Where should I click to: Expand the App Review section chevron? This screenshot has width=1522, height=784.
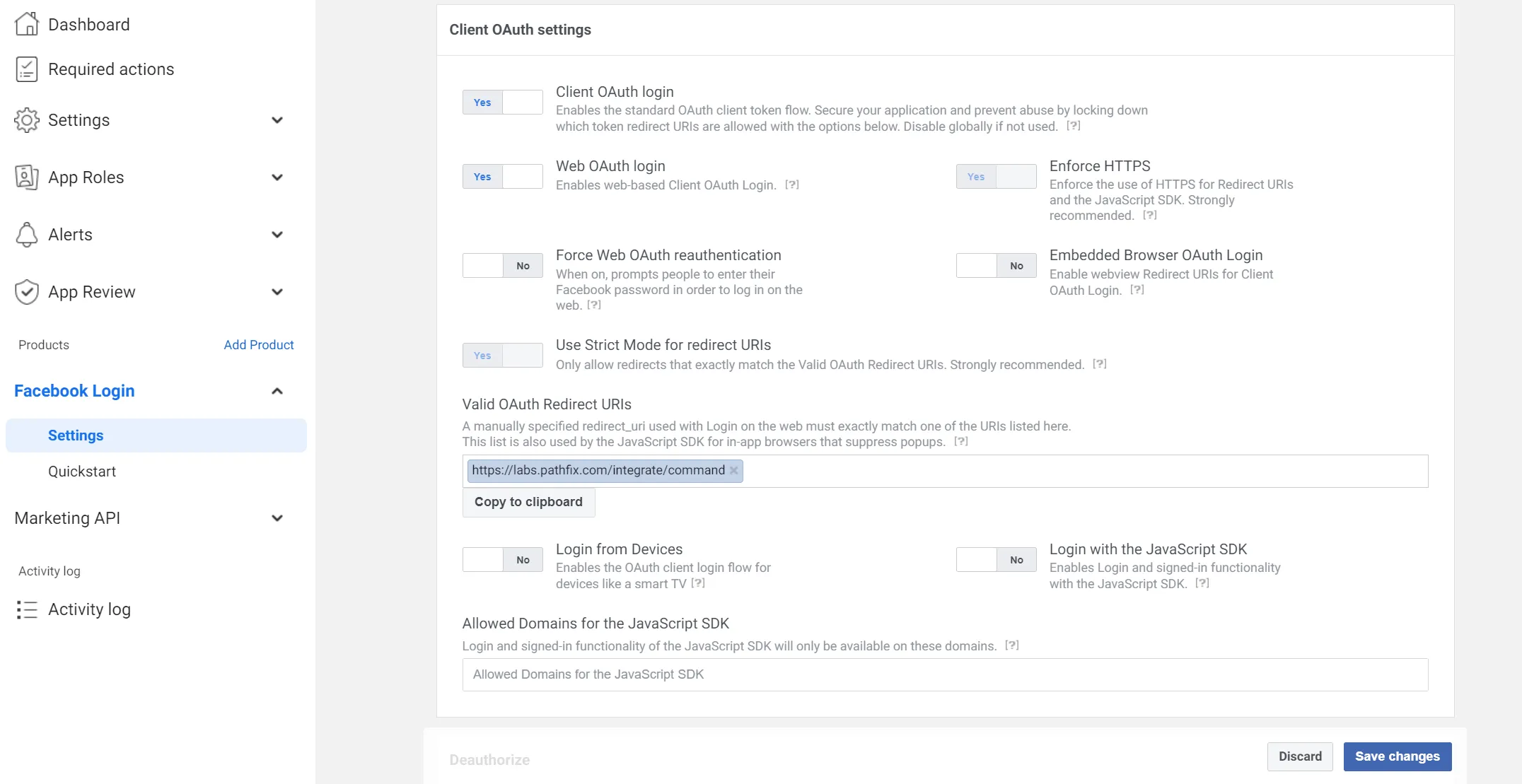pos(277,292)
